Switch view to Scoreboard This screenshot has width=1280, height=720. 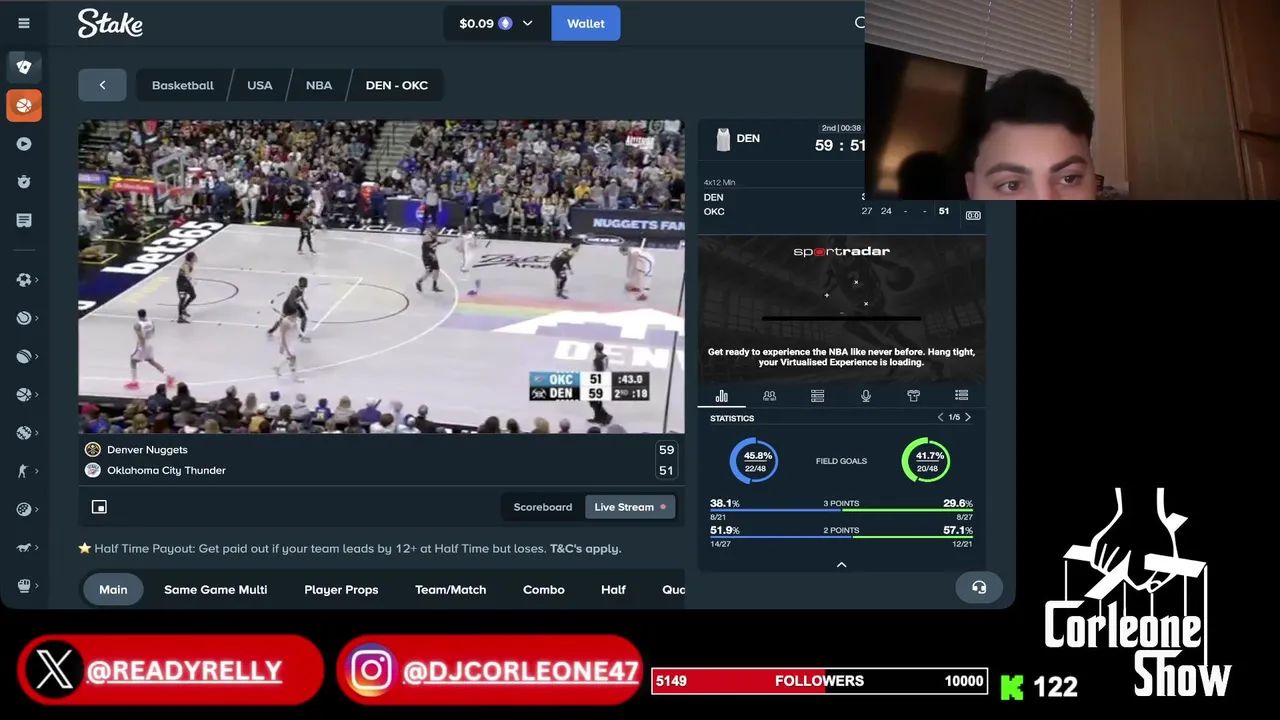(543, 507)
